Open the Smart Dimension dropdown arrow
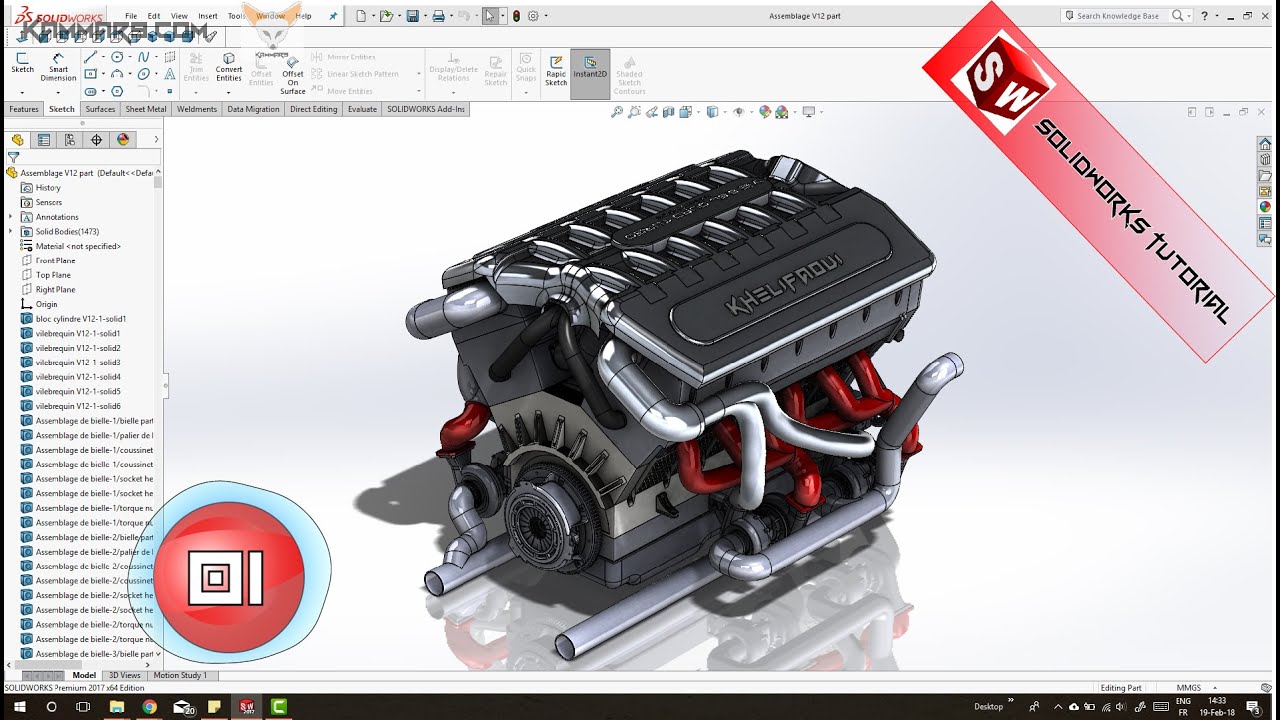 [58, 92]
